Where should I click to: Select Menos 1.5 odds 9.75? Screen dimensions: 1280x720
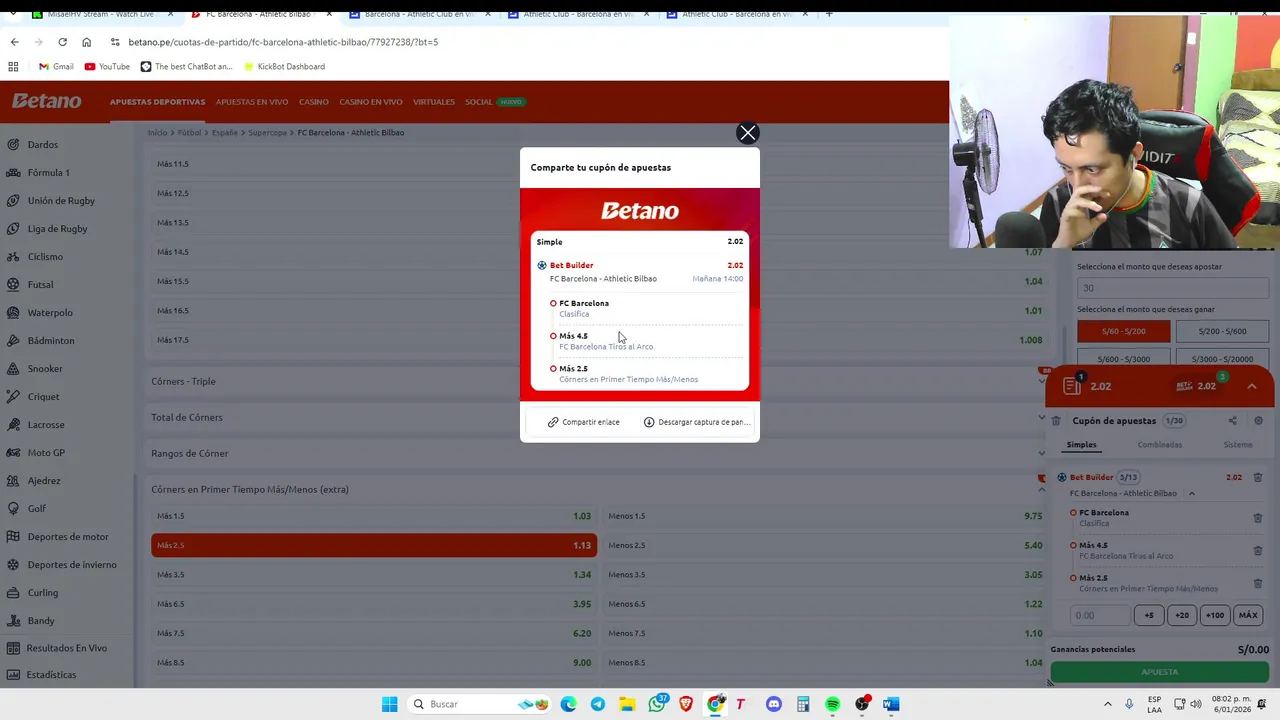pyautogui.click(x=825, y=516)
